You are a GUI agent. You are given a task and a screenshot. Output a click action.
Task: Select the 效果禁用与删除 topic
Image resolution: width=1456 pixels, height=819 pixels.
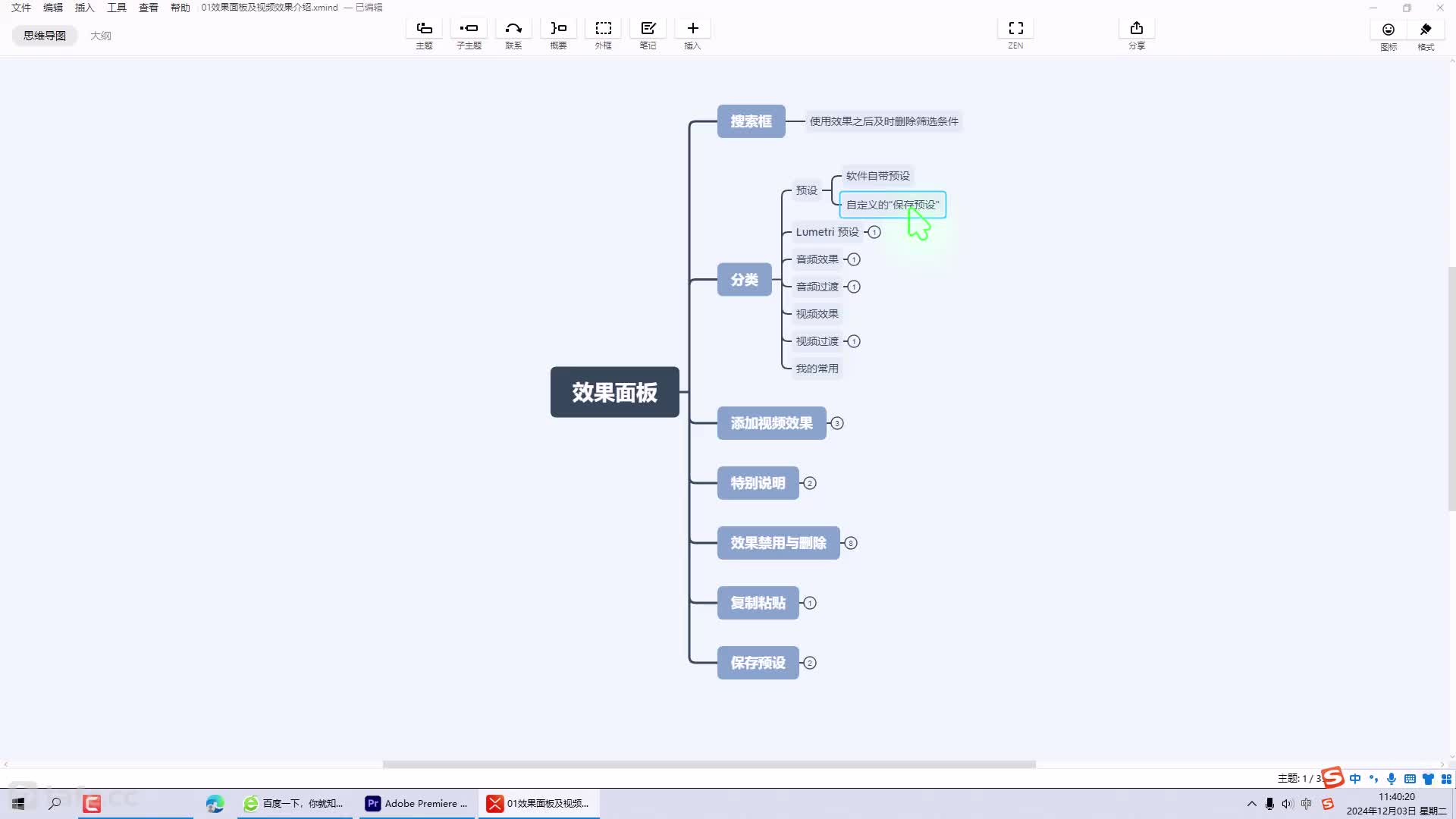[x=778, y=543]
